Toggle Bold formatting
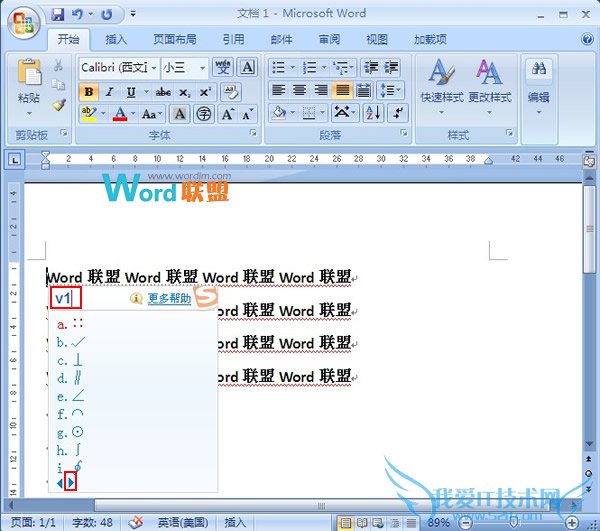 tap(89, 92)
